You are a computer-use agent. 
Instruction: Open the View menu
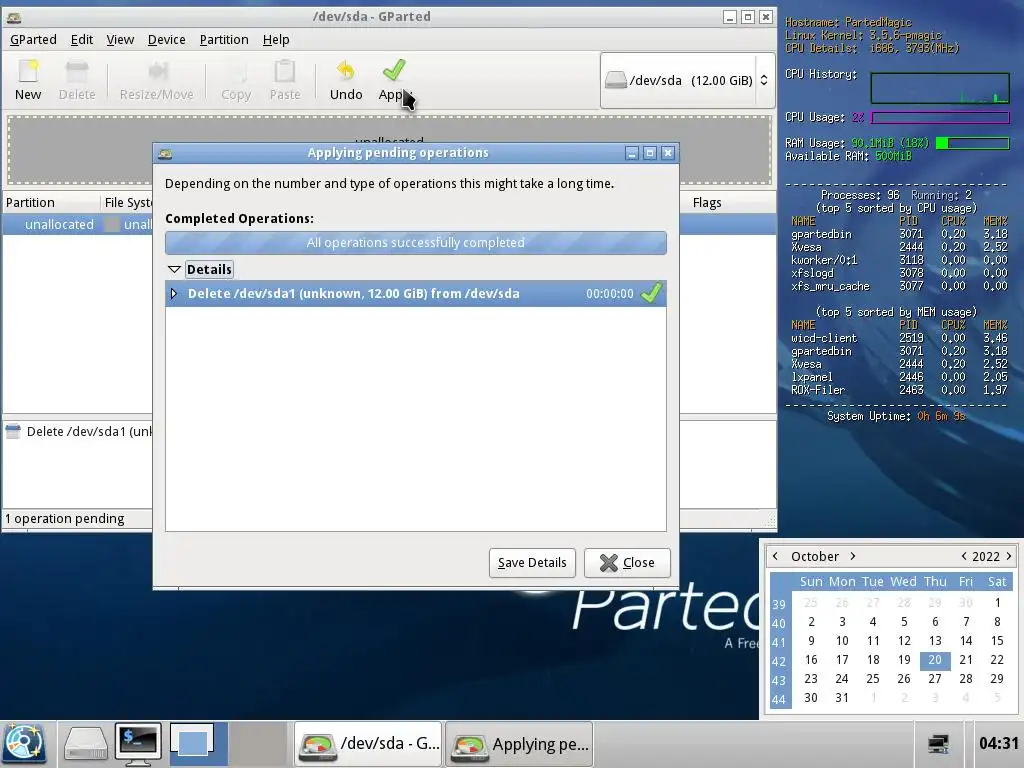120,40
